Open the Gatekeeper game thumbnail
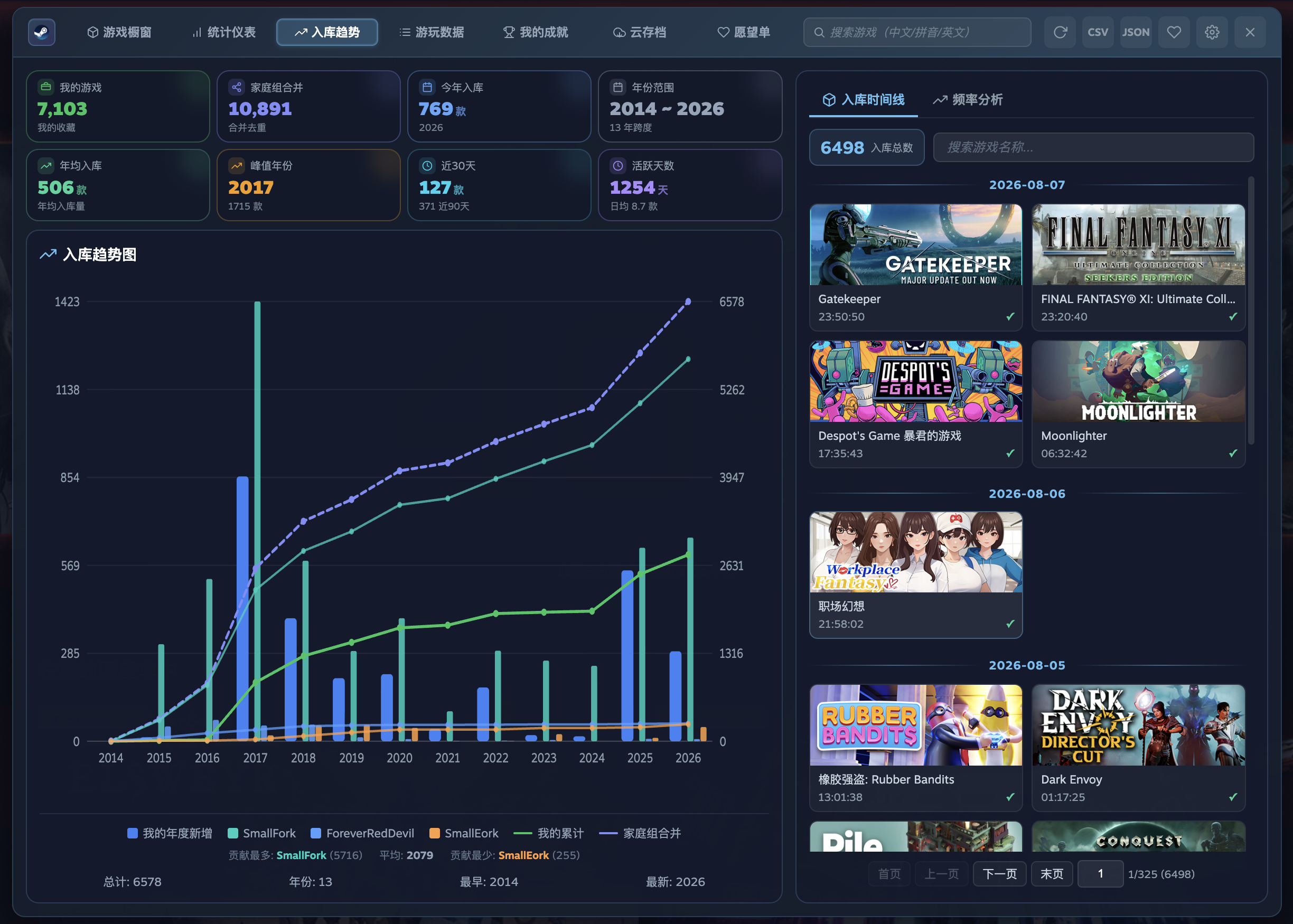The image size is (1293, 924). pyautogui.click(x=916, y=244)
